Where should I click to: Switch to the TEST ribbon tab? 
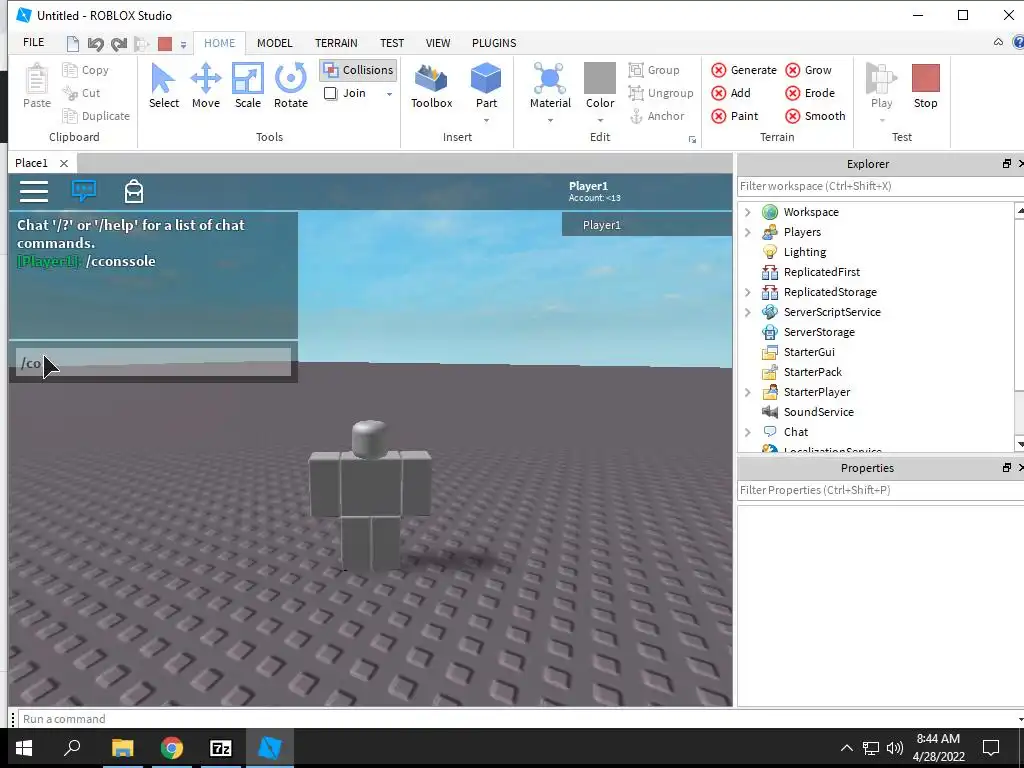[x=392, y=43]
